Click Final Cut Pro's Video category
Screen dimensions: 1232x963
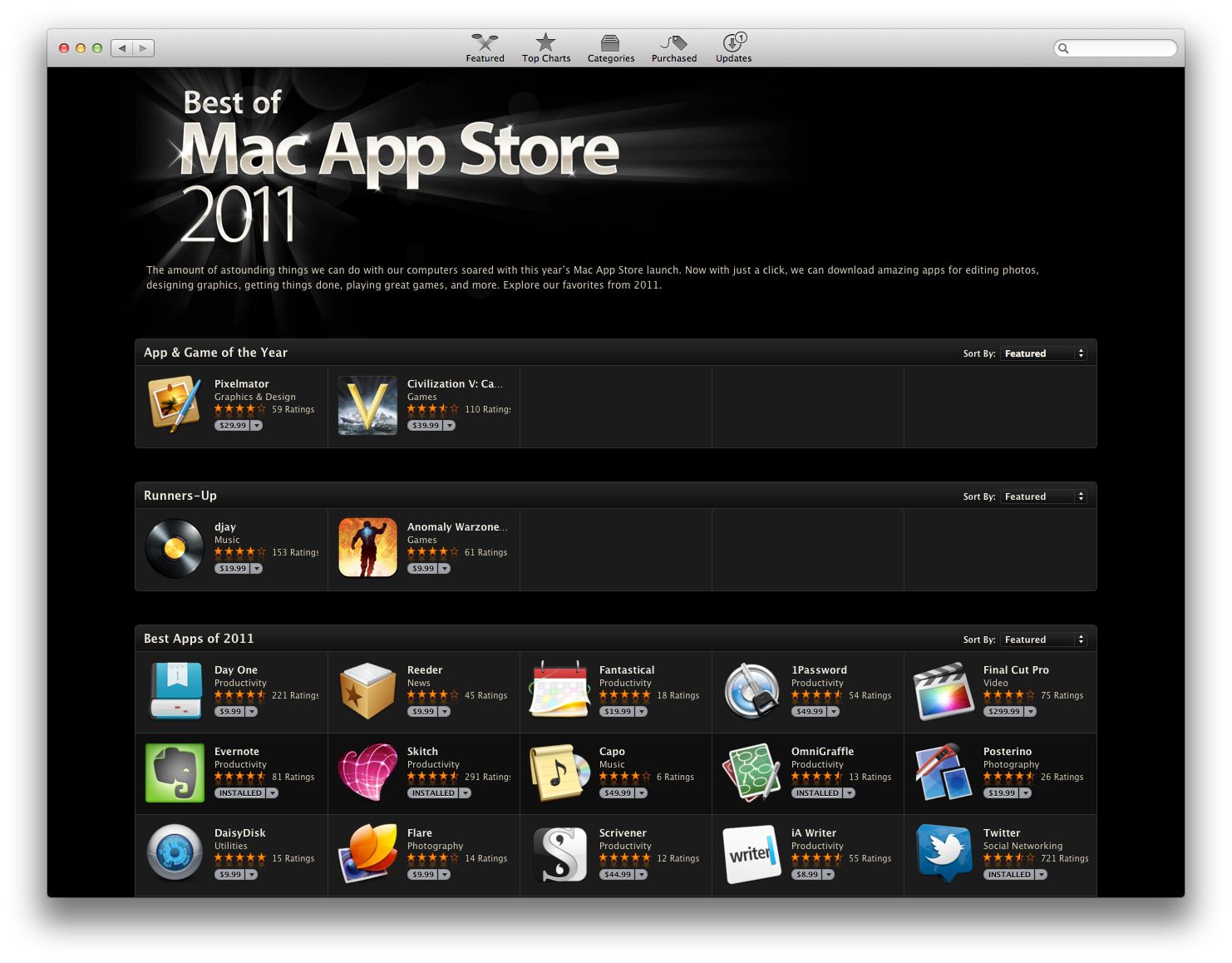(x=996, y=684)
